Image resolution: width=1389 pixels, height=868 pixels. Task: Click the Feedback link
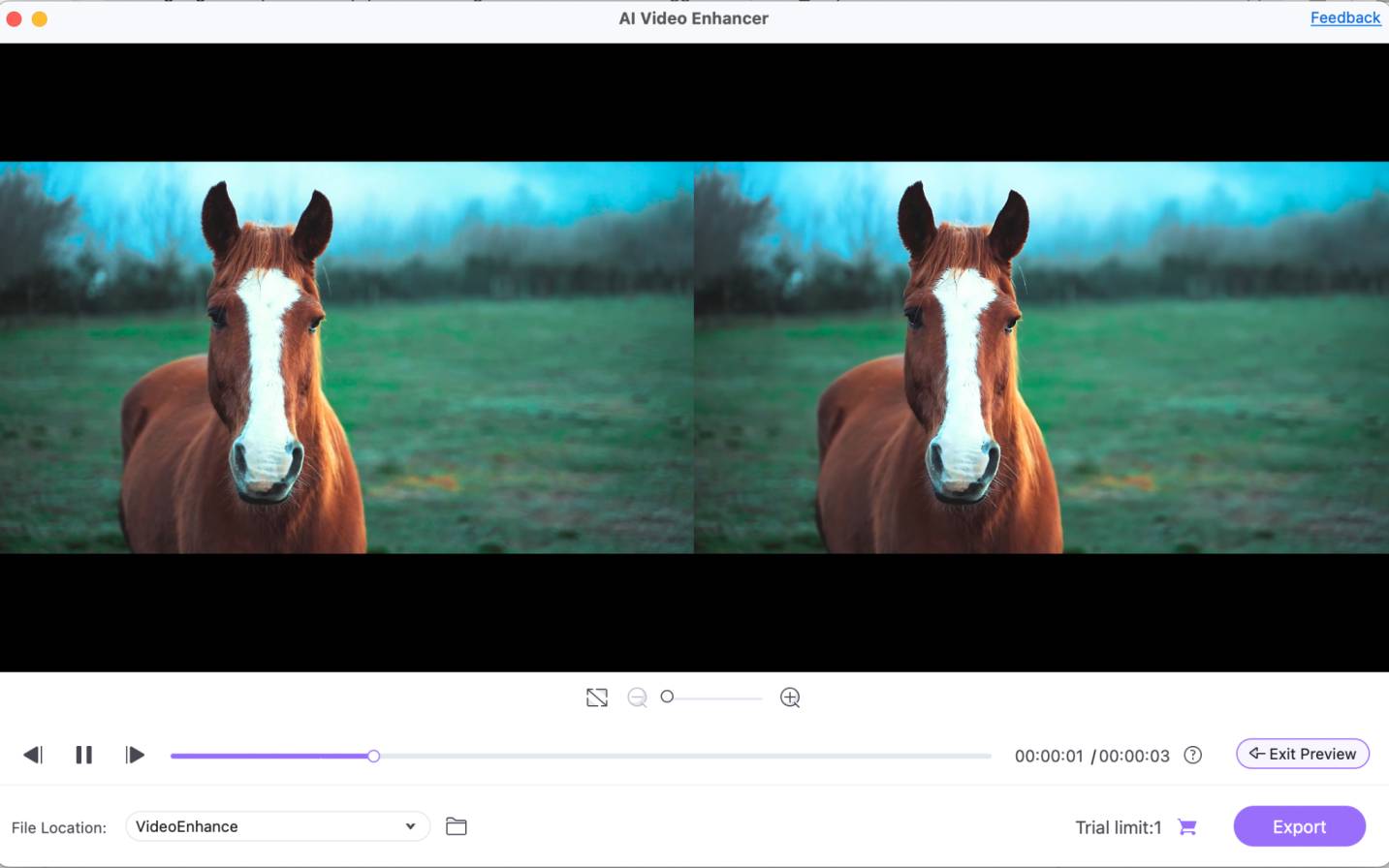[x=1344, y=17]
